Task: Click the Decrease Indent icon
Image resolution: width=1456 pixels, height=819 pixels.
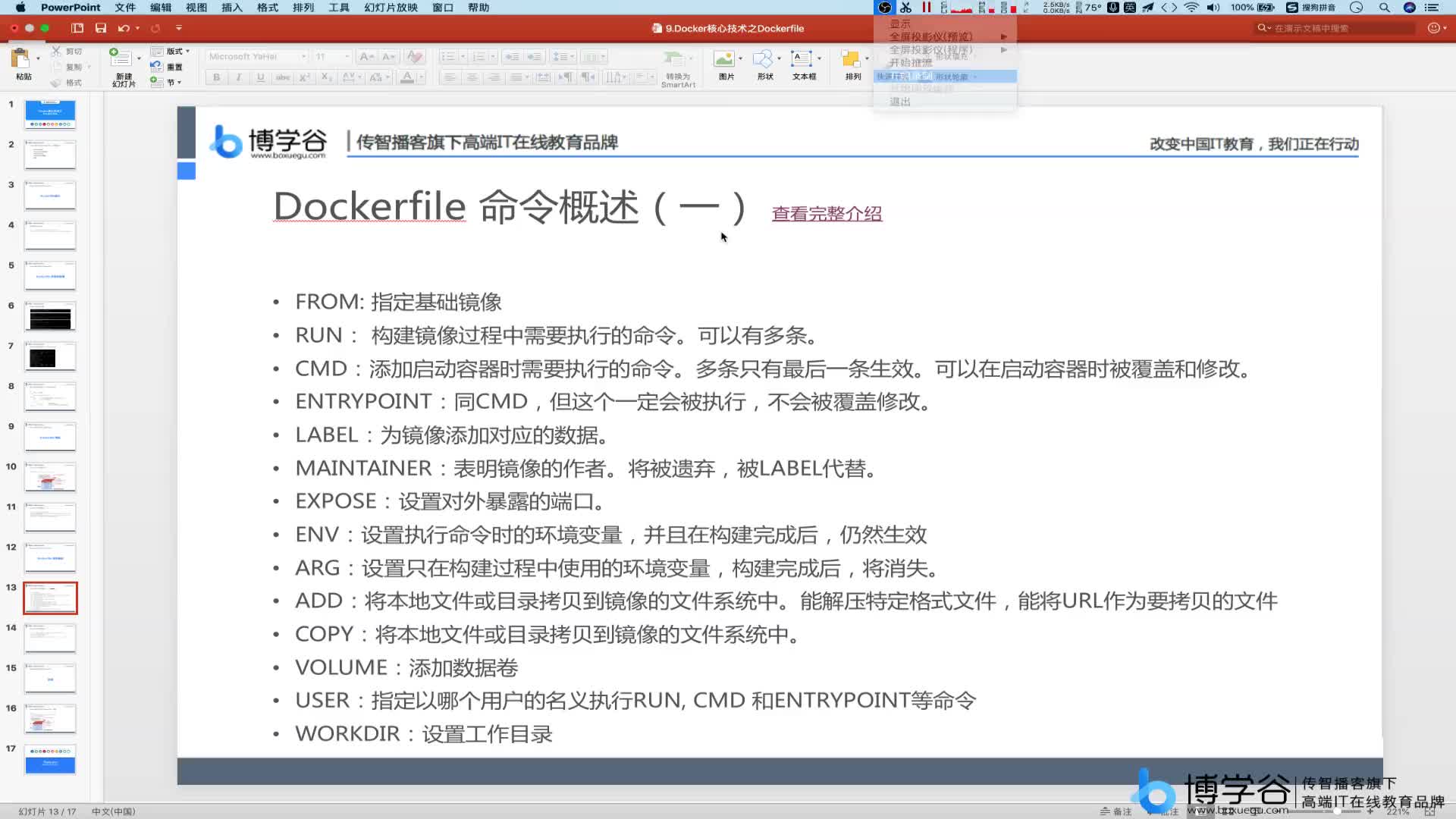Action: coord(513,57)
